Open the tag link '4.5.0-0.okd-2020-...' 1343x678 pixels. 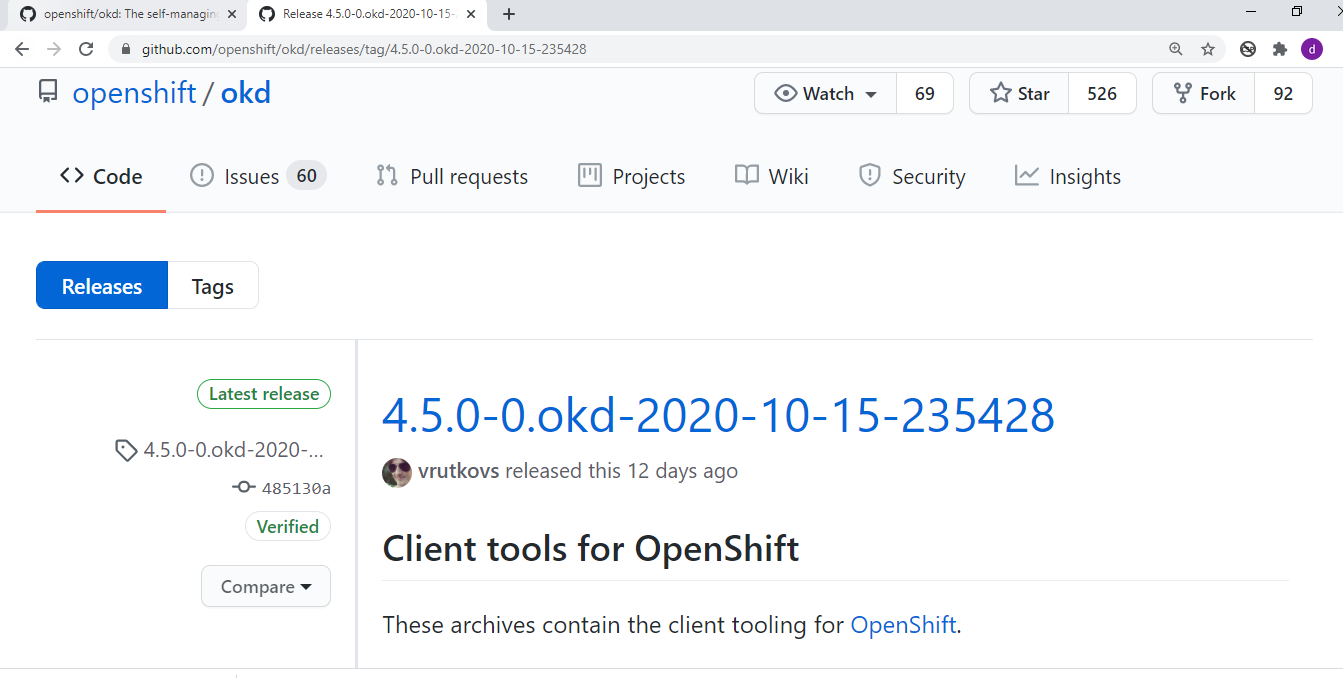click(x=234, y=450)
